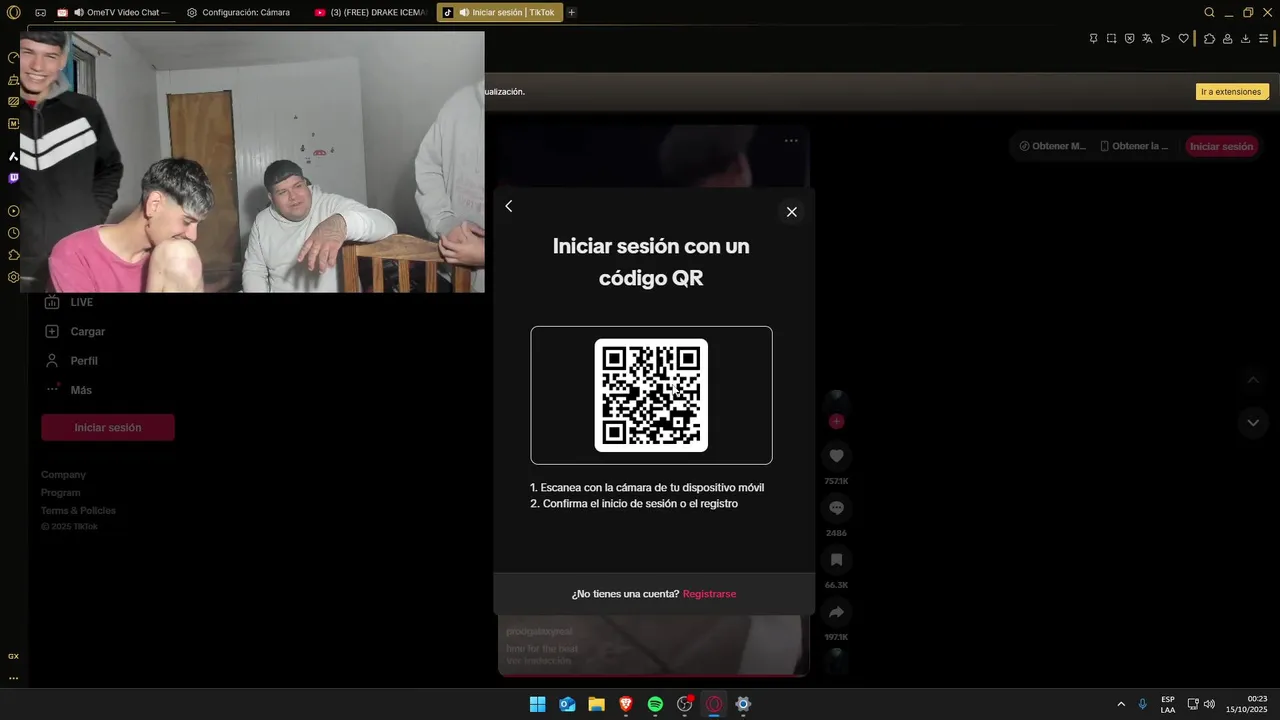Click the Obtener M... button
The width and height of the screenshot is (1280, 720).
pyautogui.click(x=1052, y=146)
